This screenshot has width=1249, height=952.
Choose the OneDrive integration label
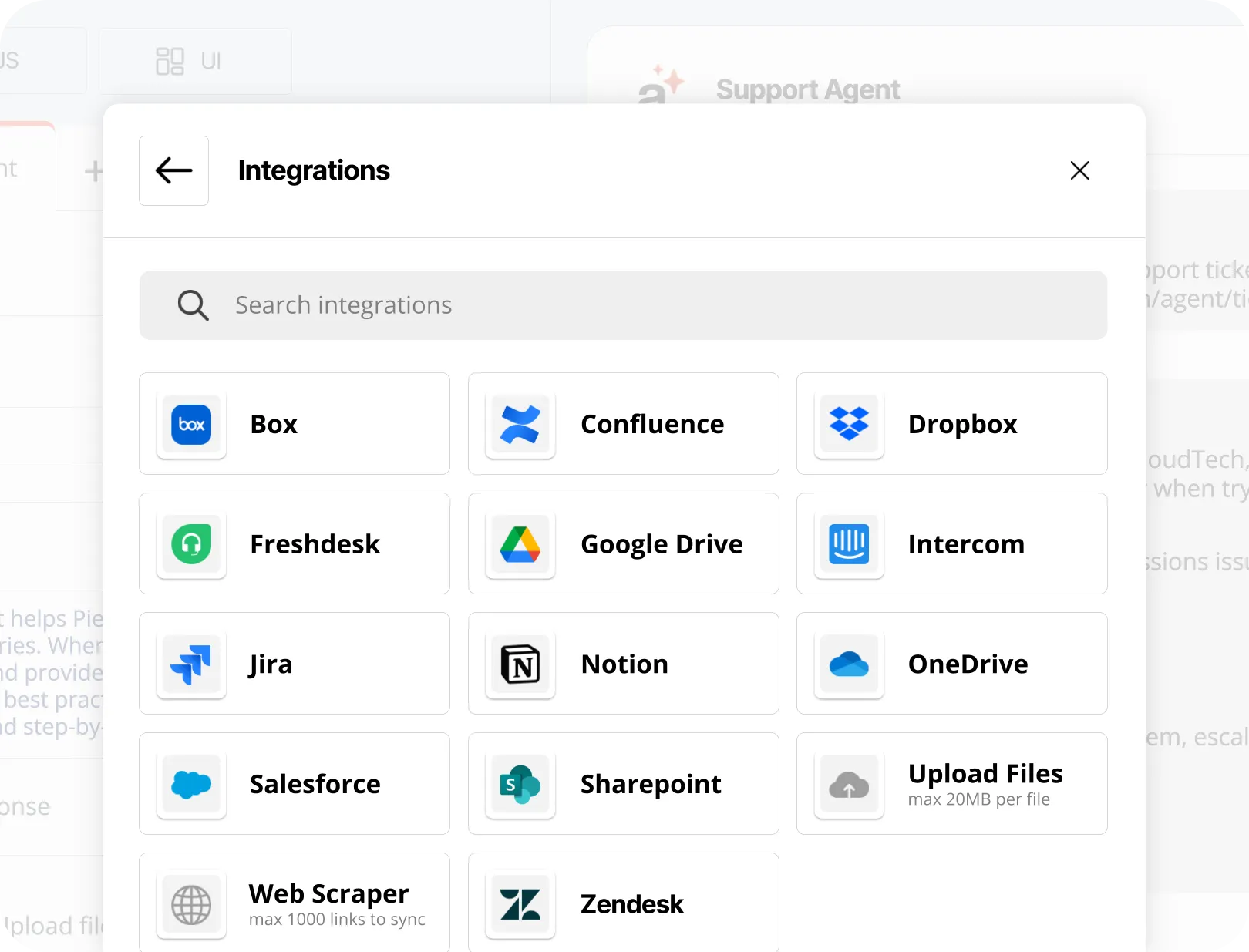coord(968,664)
